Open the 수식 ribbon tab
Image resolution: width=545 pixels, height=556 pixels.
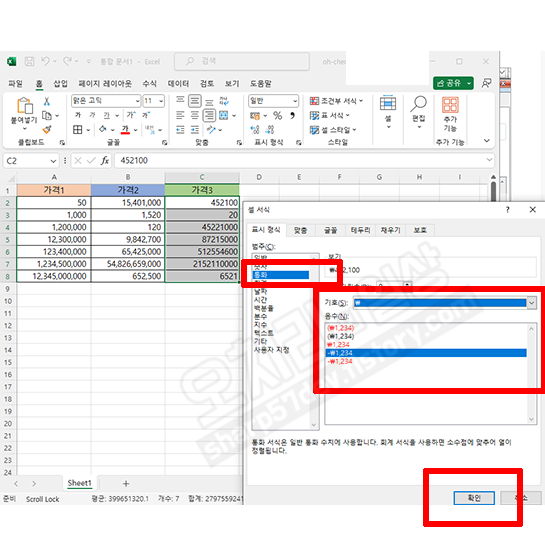tap(150, 84)
